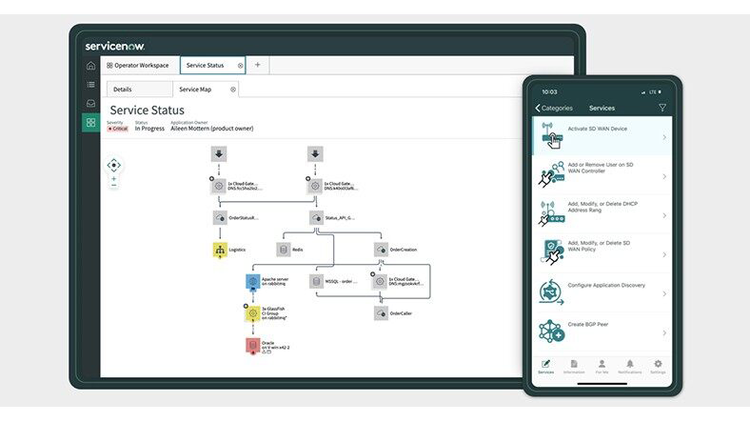
Task: Click the servicenow logo
Action: (115, 46)
